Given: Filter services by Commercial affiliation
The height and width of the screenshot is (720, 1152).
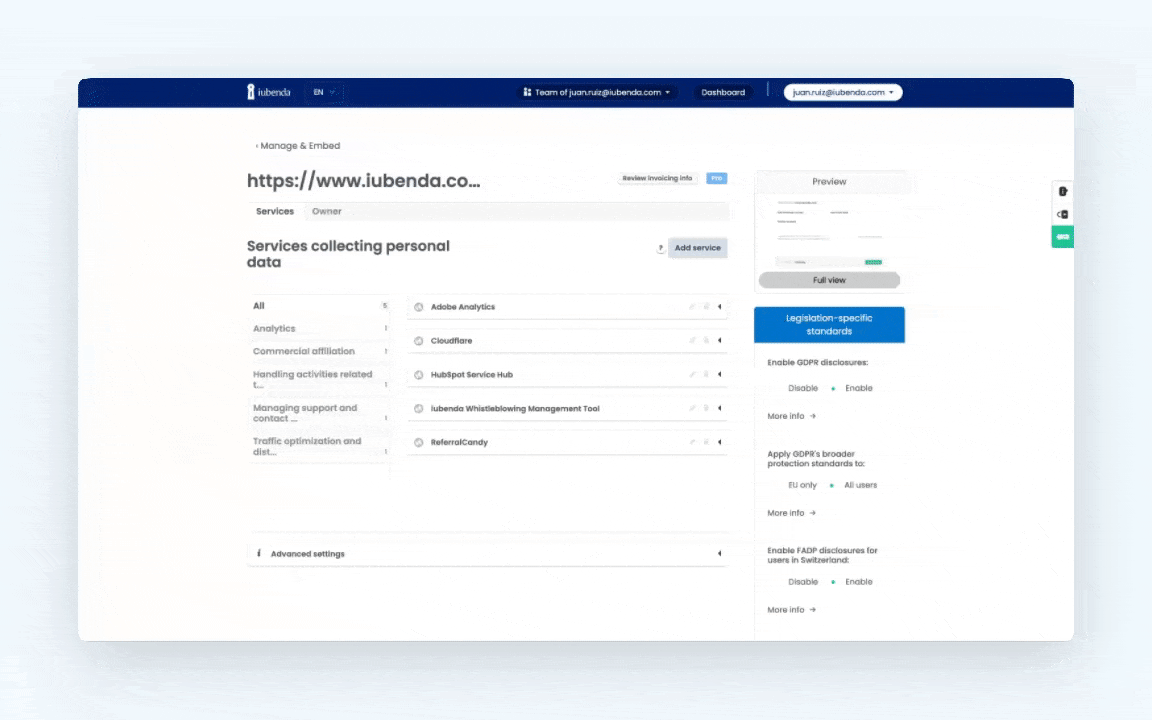Looking at the screenshot, I should pyautogui.click(x=320, y=351).
